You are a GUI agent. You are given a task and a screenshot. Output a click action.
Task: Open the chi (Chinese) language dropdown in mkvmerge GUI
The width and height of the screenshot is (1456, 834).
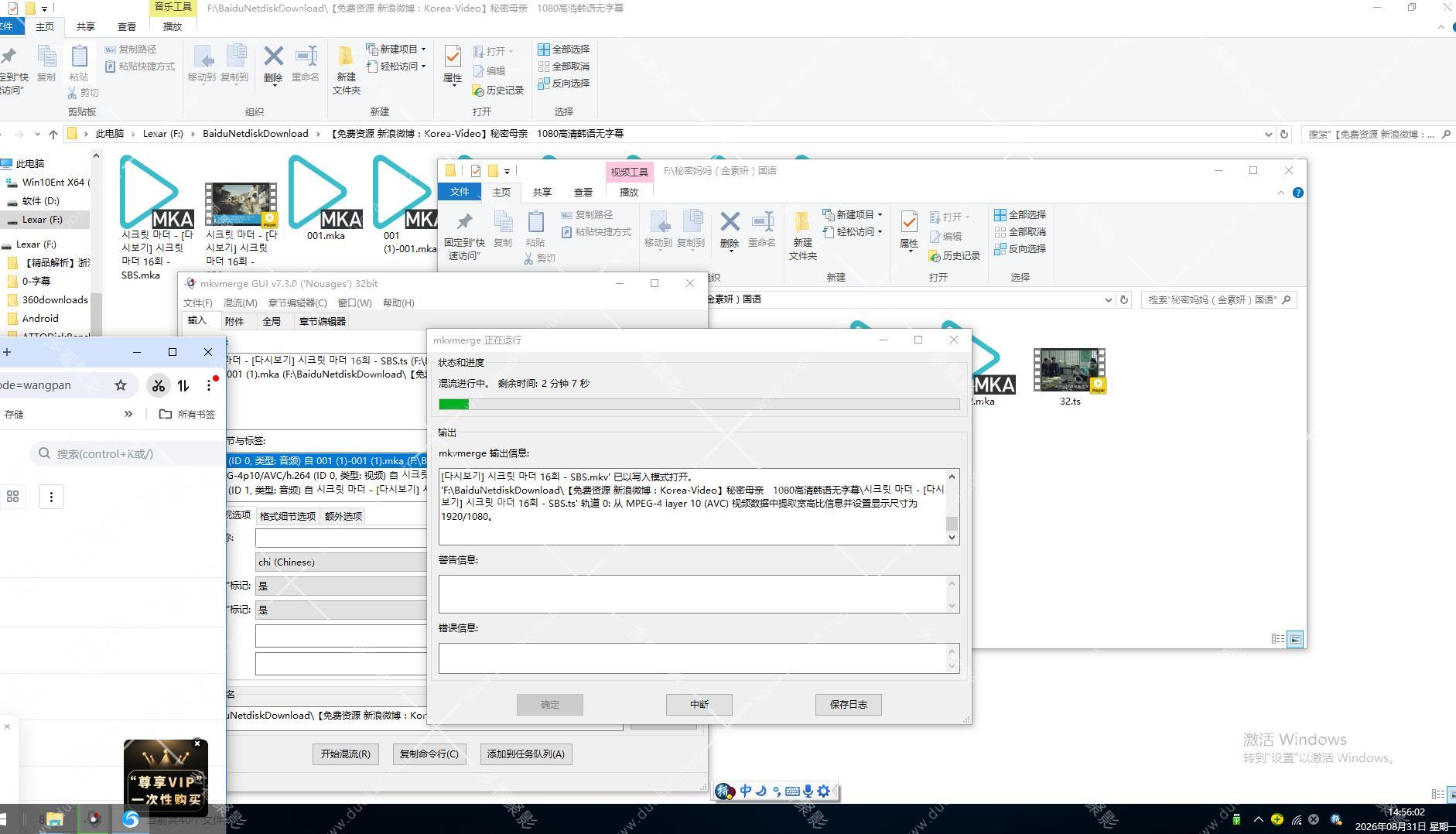click(x=340, y=562)
